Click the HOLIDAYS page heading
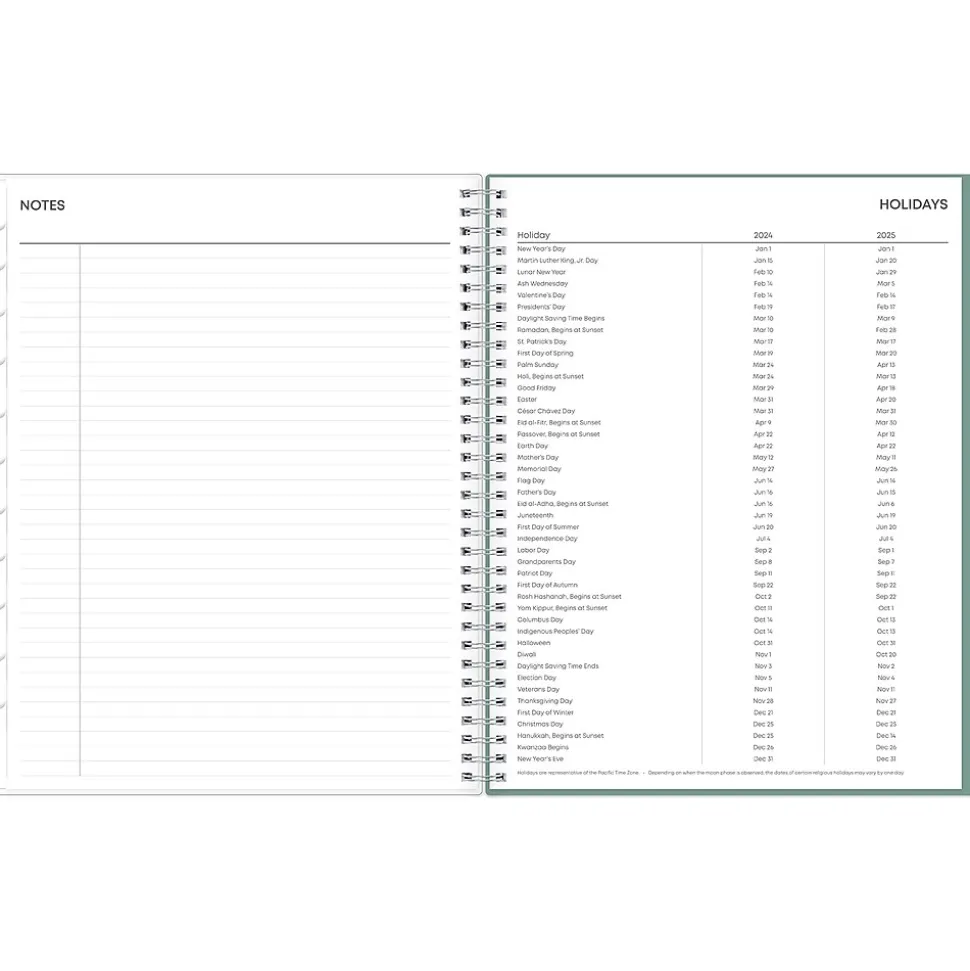The width and height of the screenshot is (970, 971). point(912,204)
